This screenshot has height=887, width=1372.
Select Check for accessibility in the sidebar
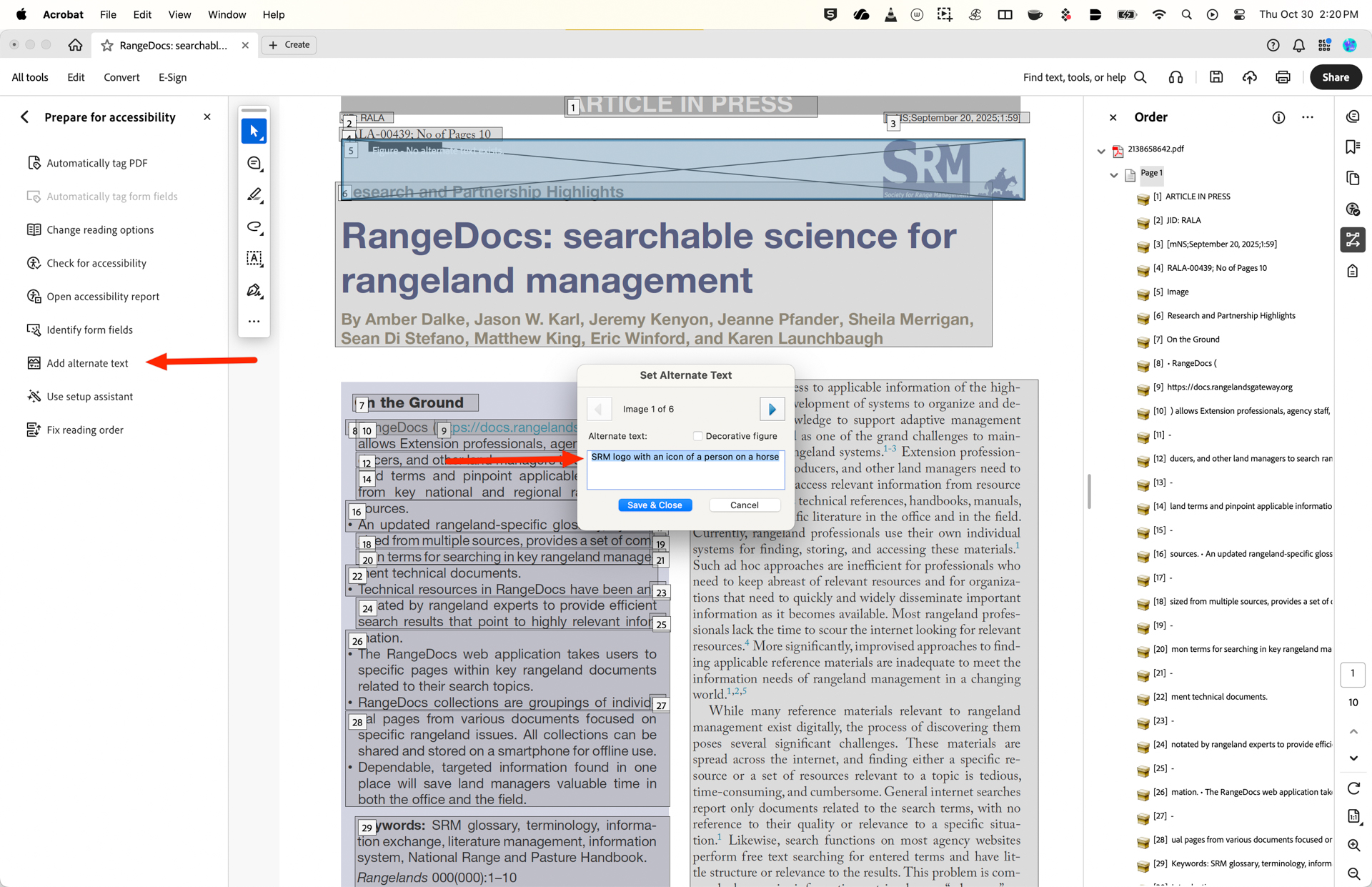(96, 262)
